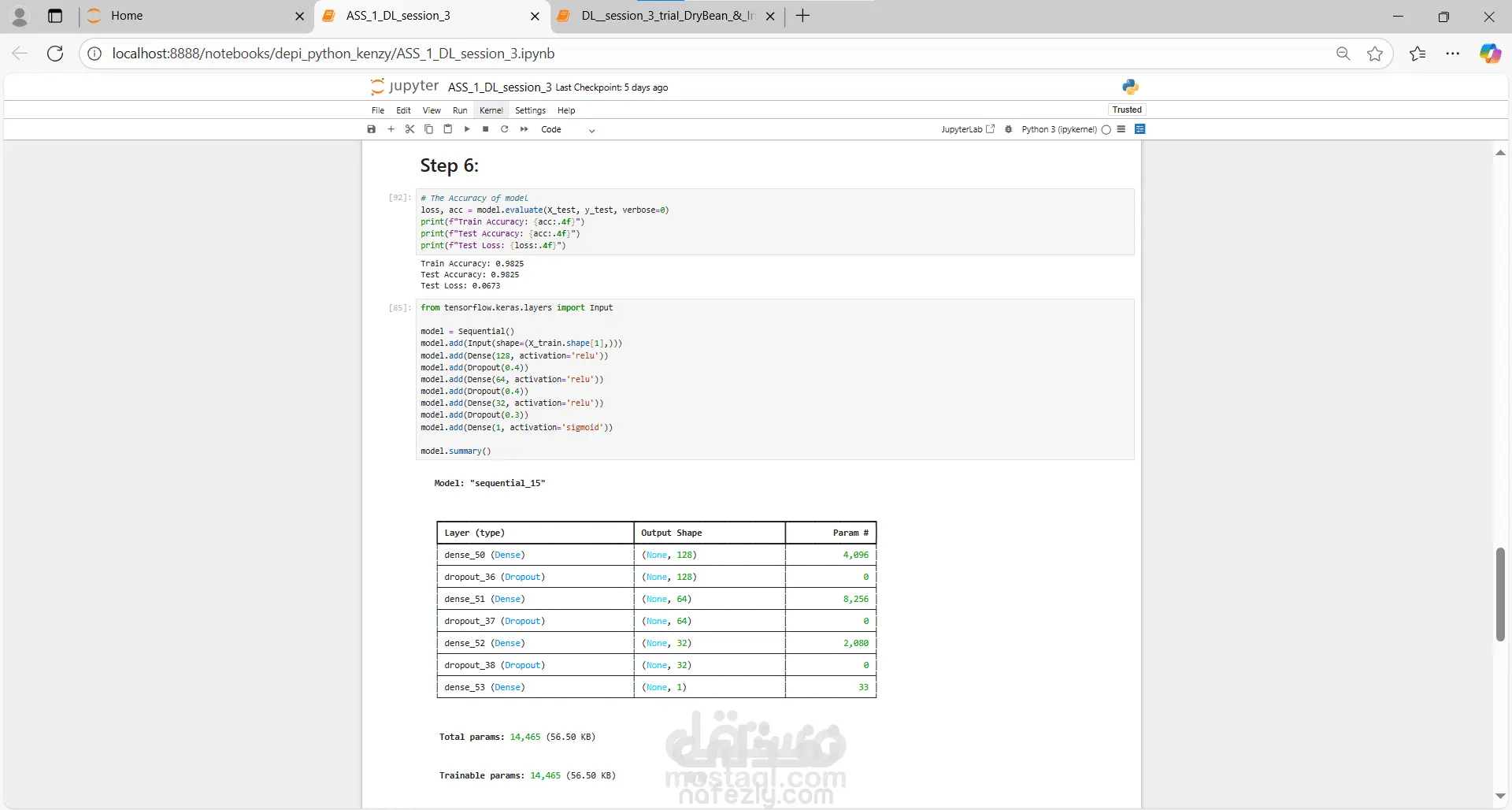The width and height of the screenshot is (1512, 810).
Task: Open the browser favorites list
Action: click(x=1417, y=54)
